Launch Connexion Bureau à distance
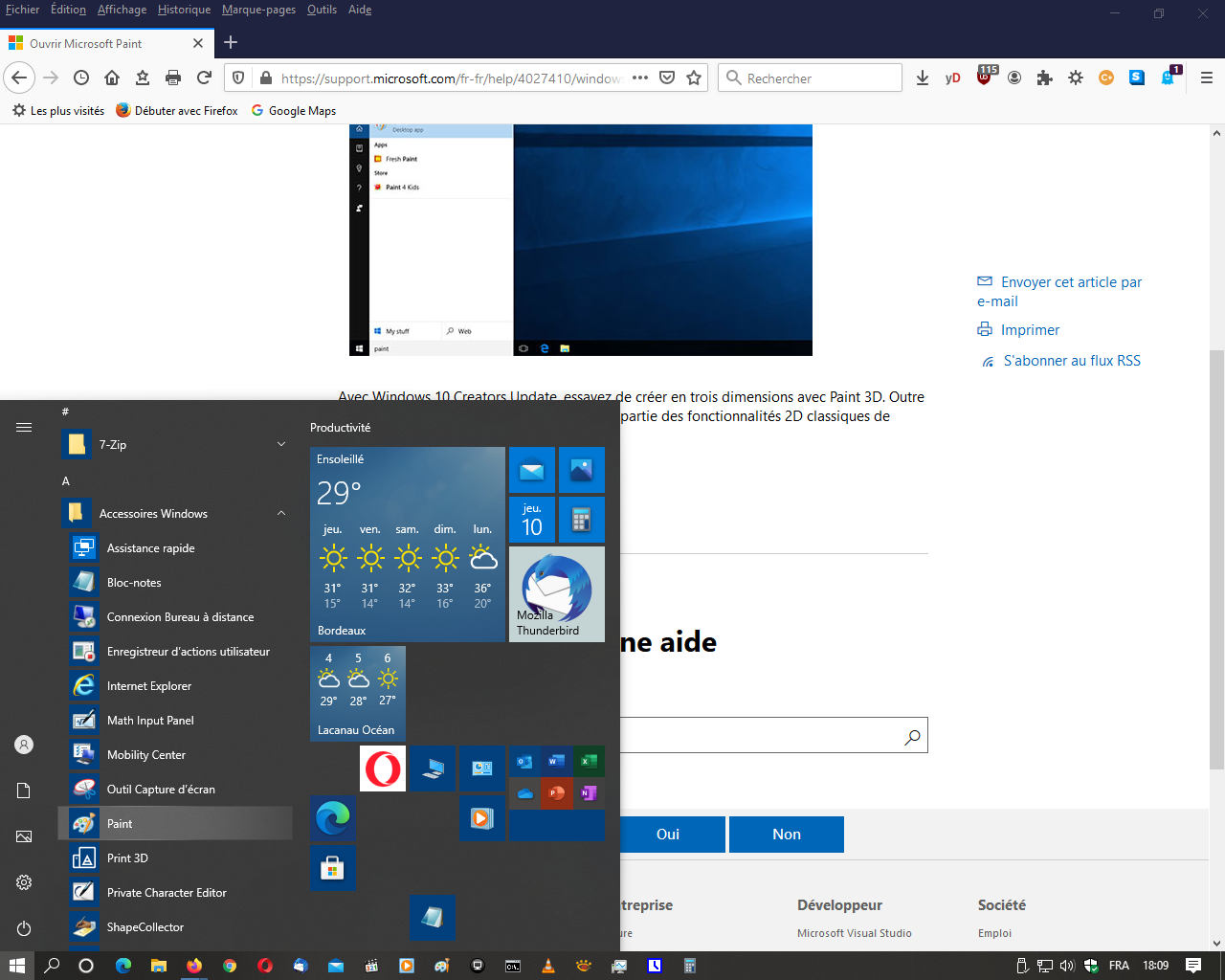Viewport: 1225px width, 980px height. [175, 617]
